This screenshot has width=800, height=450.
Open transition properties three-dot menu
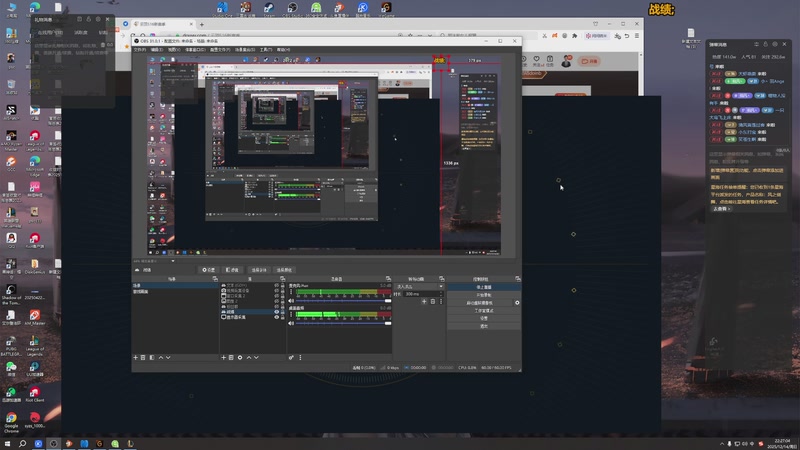click(x=441, y=302)
